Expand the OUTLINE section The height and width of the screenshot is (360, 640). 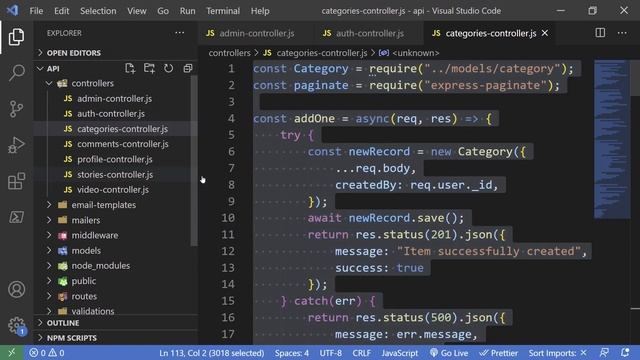tap(116, 322)
